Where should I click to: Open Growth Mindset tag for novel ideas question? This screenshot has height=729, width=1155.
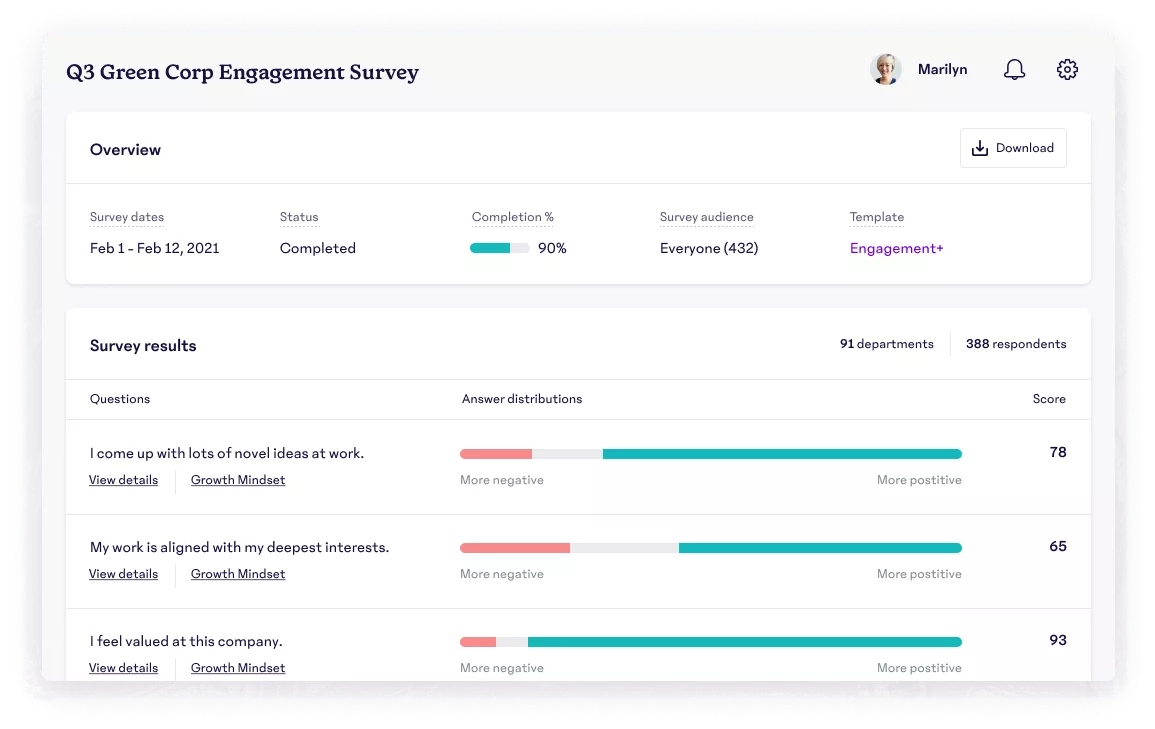[238, 480]
